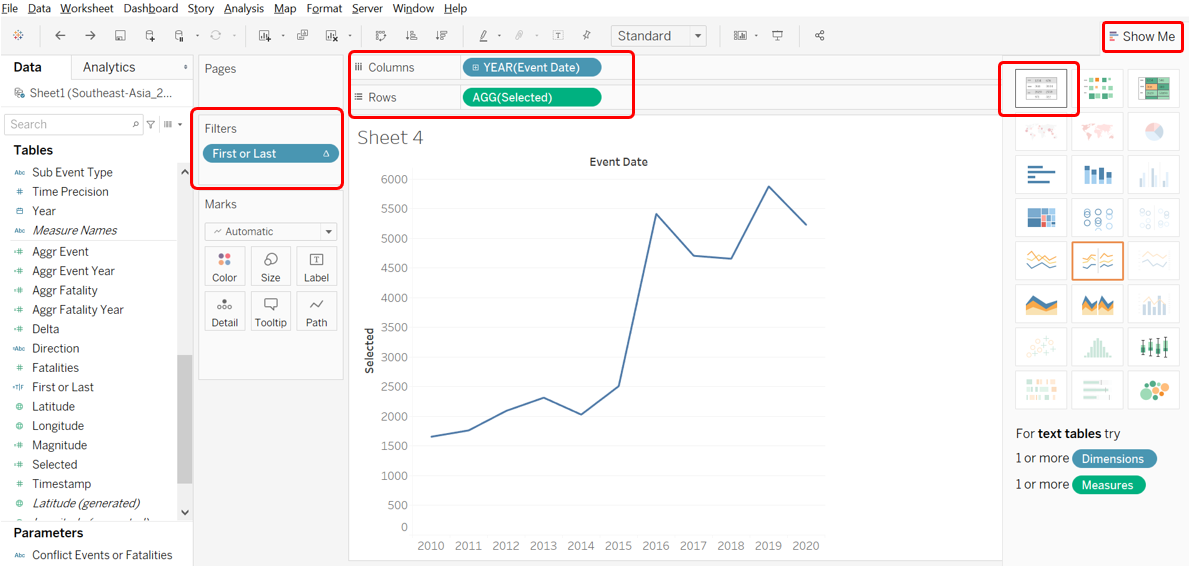Click the AGG(Selected) pill on Rows

531,98
